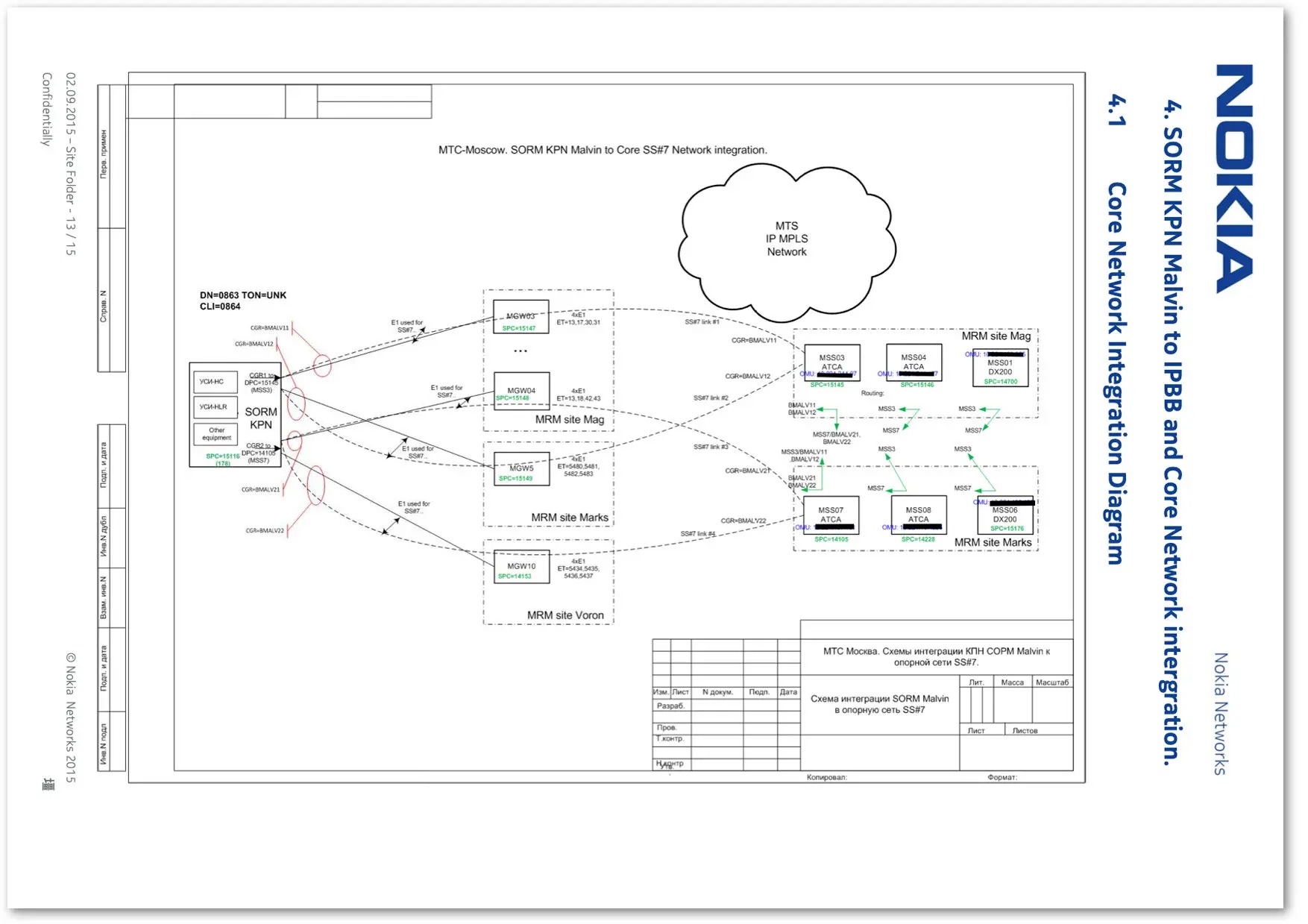Click the MRM site Voron label
Image resolution: width=1308 pixels, height=924 pixels.
[x=565, y=615]
